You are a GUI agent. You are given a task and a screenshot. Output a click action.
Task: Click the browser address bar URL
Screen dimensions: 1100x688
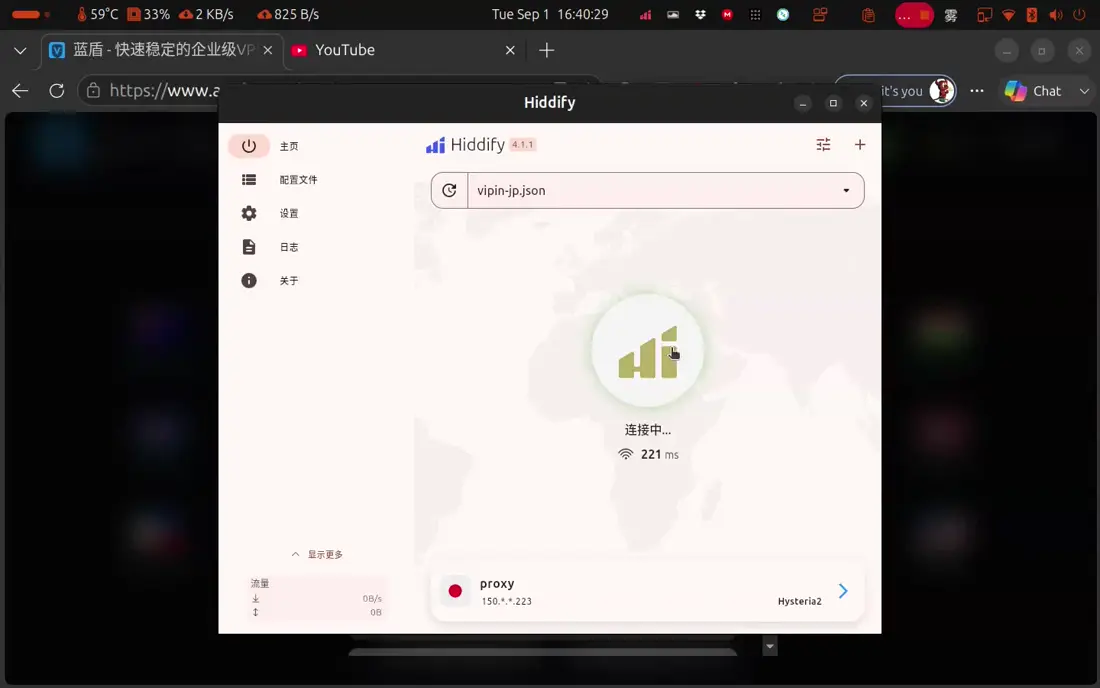tap(165, 90)
